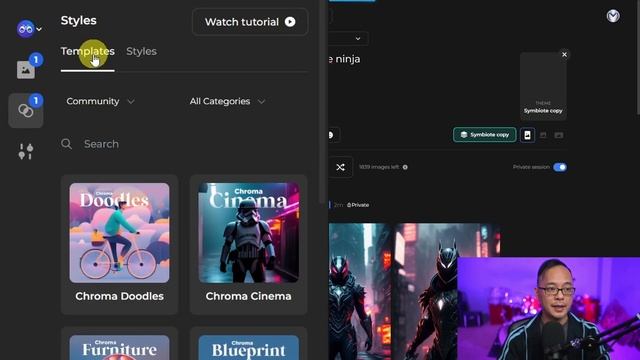Viewport: 640px width, 360px height.
Task: Click the user avatar at top right
Action: (613, 16)
